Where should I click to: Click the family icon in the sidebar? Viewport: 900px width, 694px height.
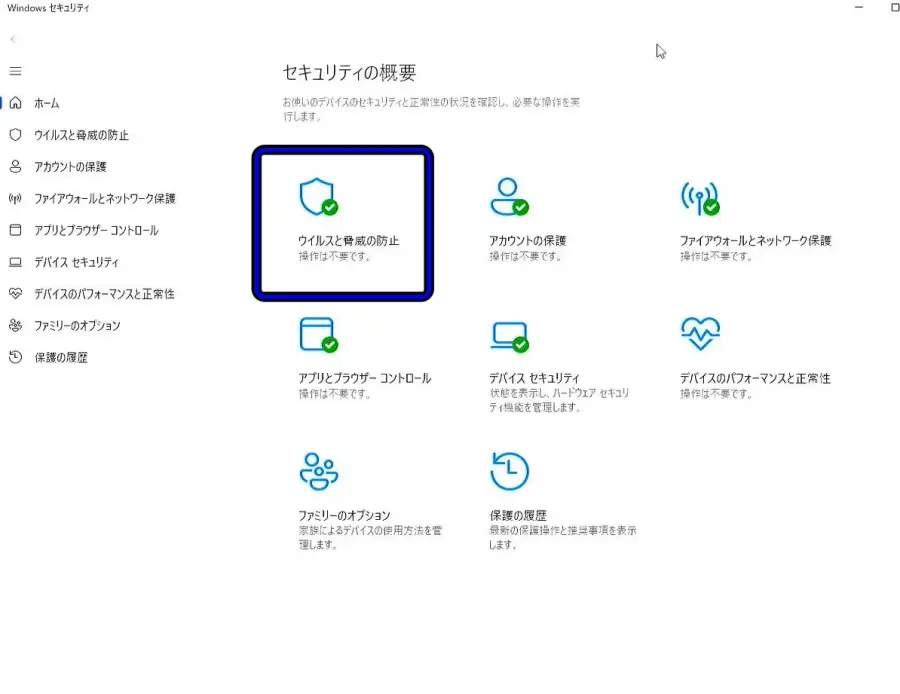click(x=15, y=325)
